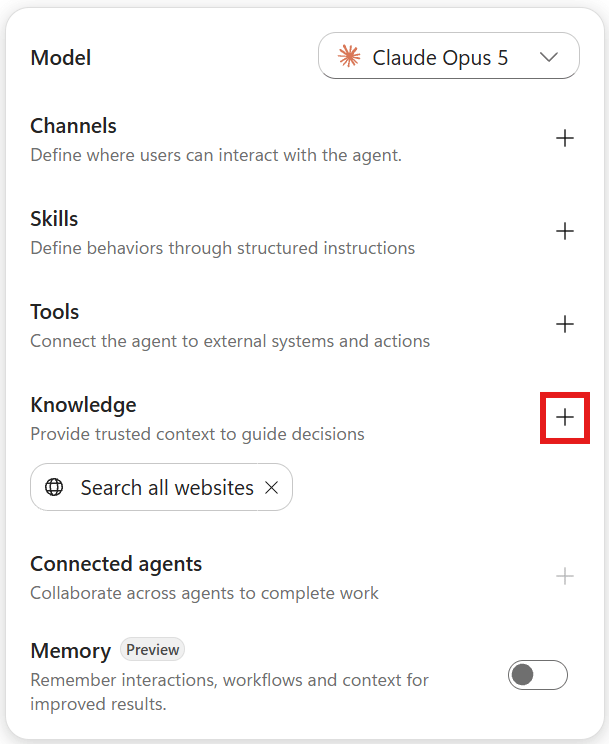The height and width of the screenshot is (744, 609).
Task: Add a knowledge source with plus icon
Action: (565, 418)
